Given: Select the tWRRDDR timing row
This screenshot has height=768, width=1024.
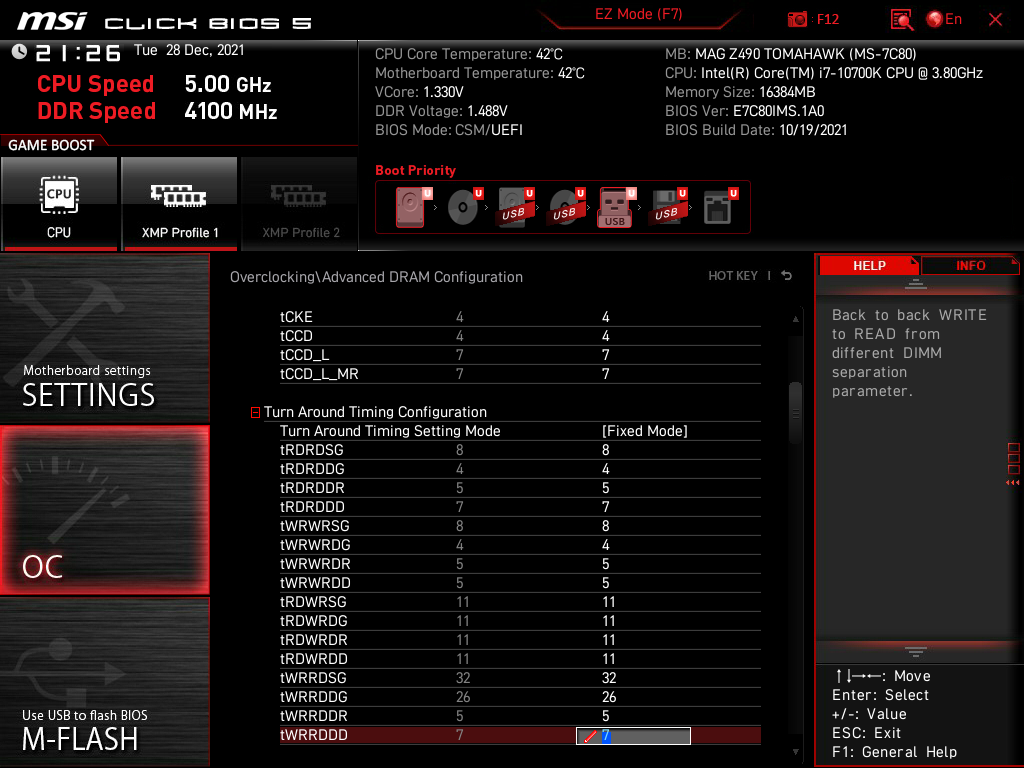Looking at the screenshot, I should (x=520, y=716).
